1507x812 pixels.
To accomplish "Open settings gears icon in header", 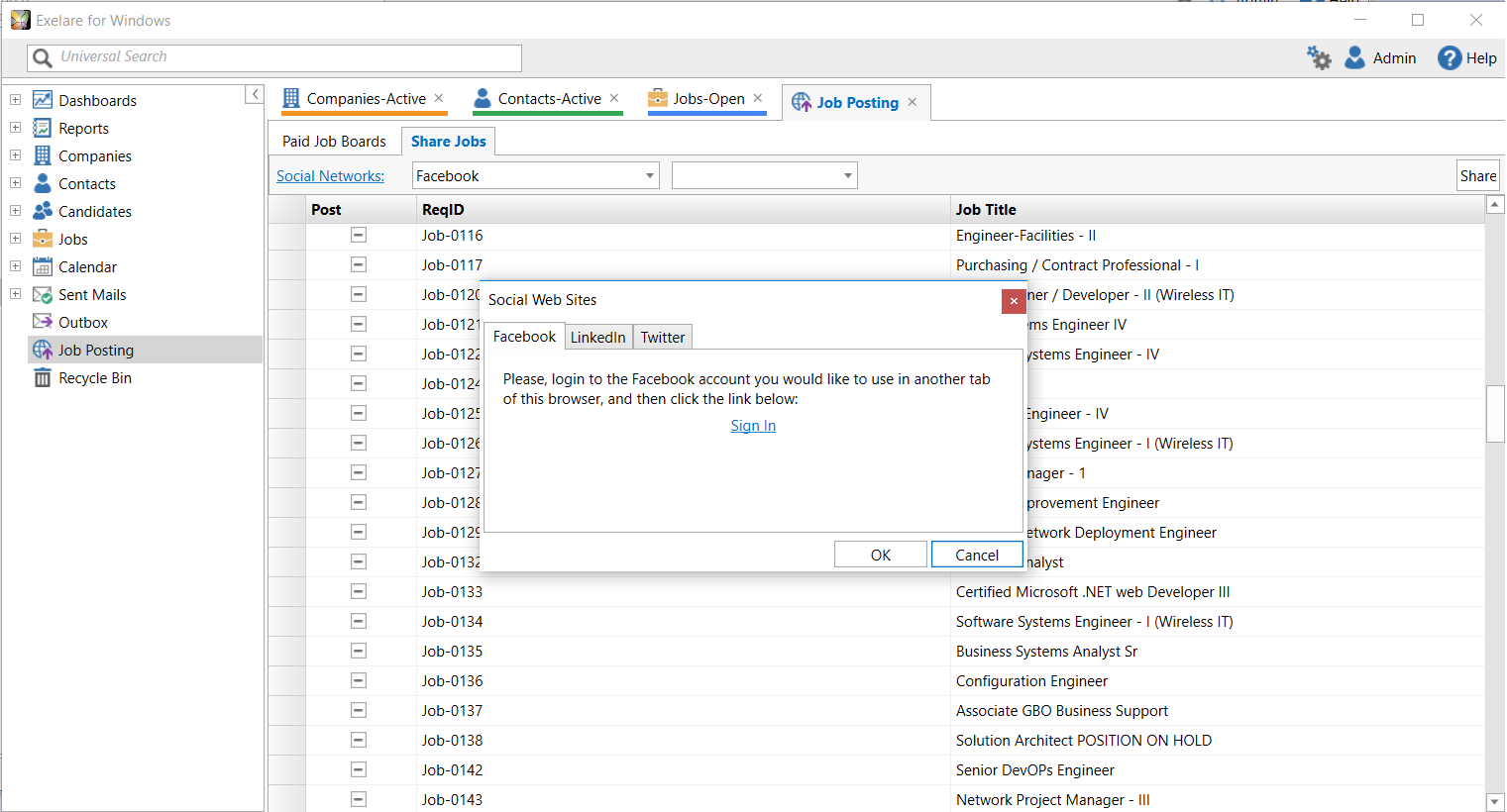I will click(x=1319, y=57).
